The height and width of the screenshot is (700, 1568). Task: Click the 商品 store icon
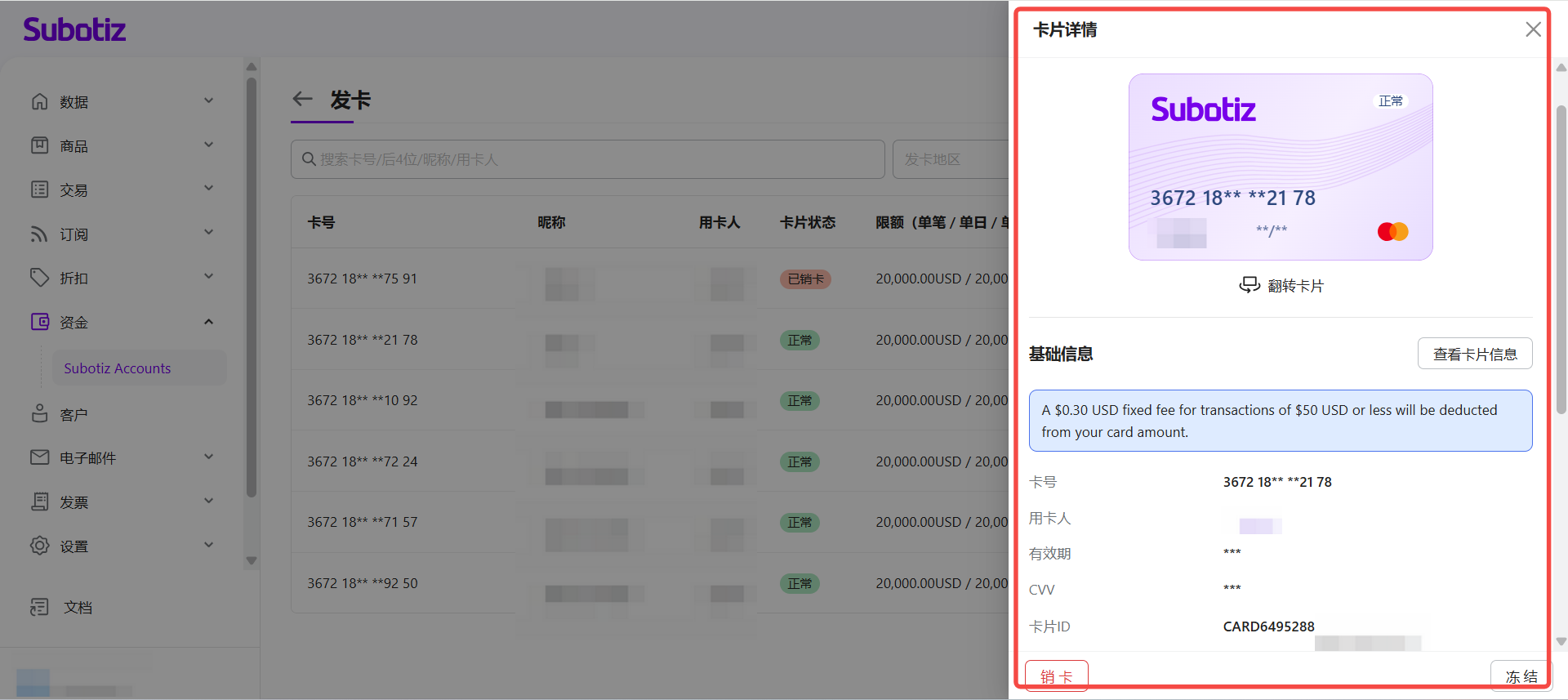tap(39, 145)
